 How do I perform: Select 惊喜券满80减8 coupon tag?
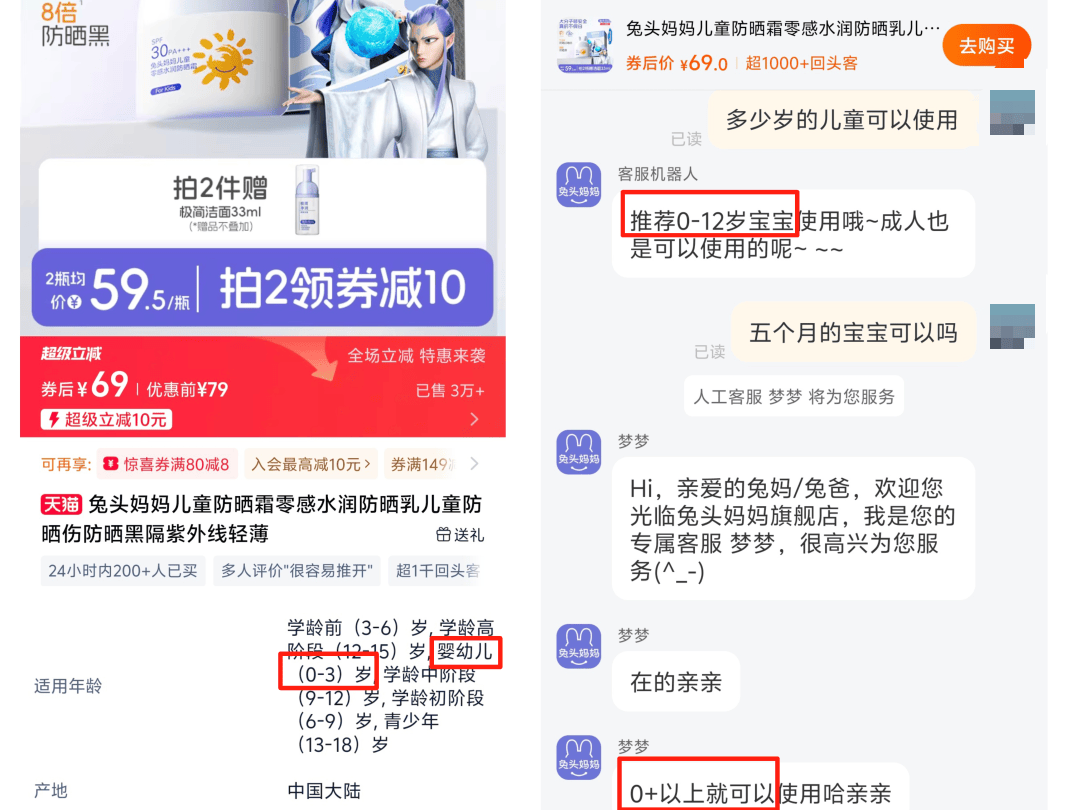pos(167,464)
